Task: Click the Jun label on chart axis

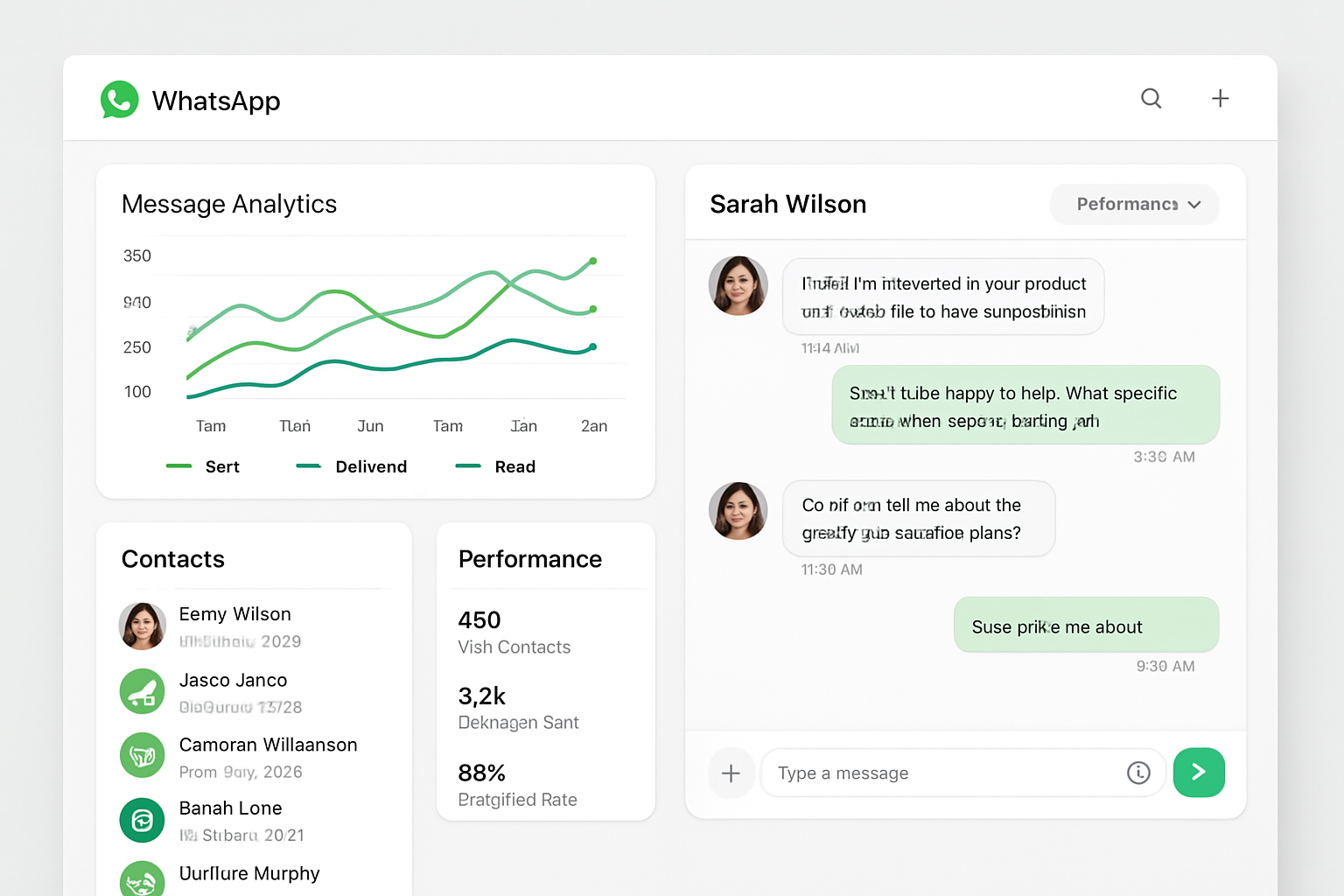Action: click(x=370, y=426)
